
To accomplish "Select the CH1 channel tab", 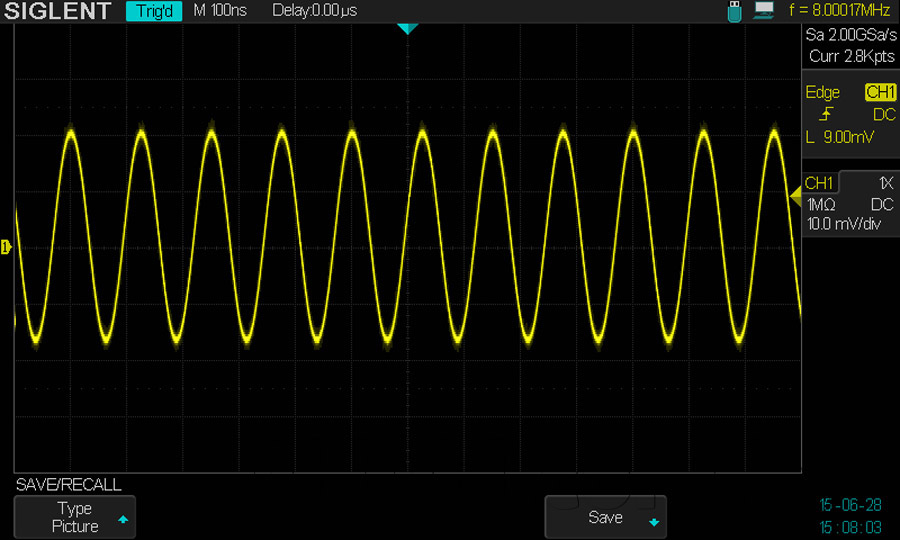I will coord(819,183).
